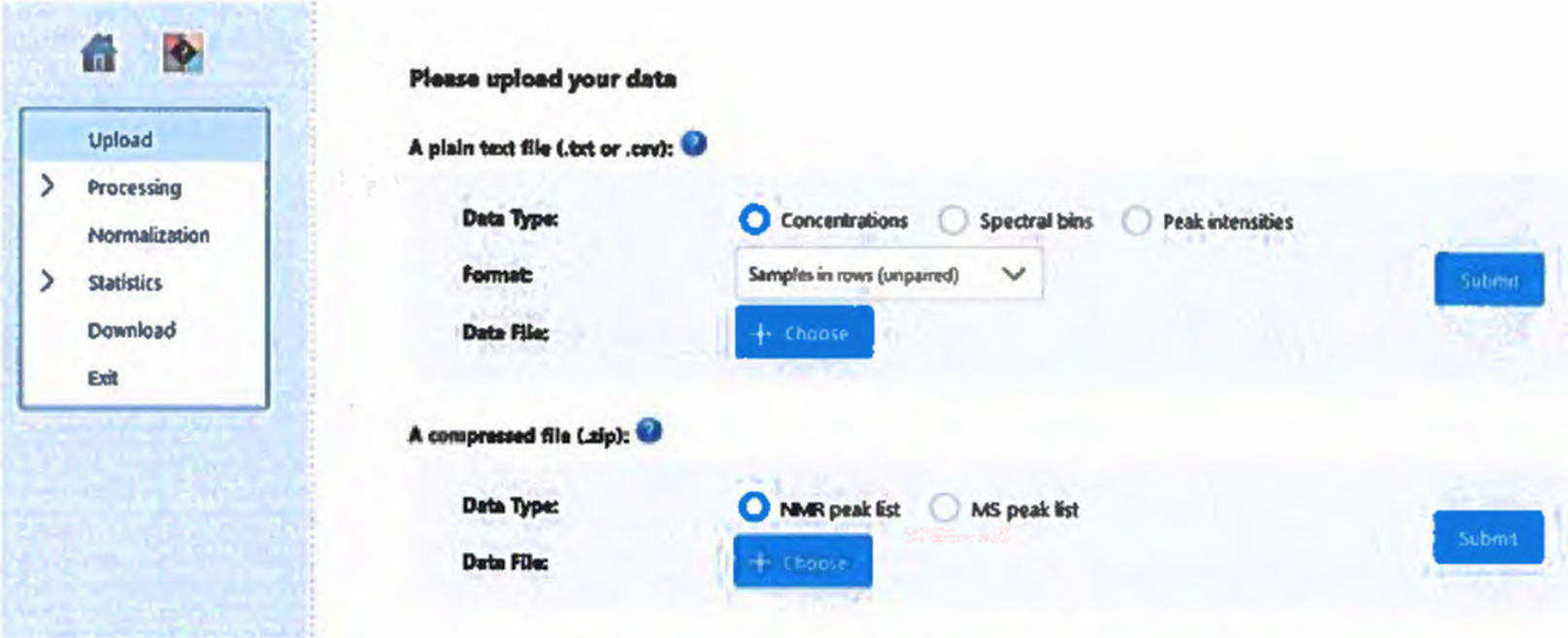Click the home icon in sidebar
The height and width of the screenshot is (638, 1568).
pyautogui.click(x=99, y=52)
